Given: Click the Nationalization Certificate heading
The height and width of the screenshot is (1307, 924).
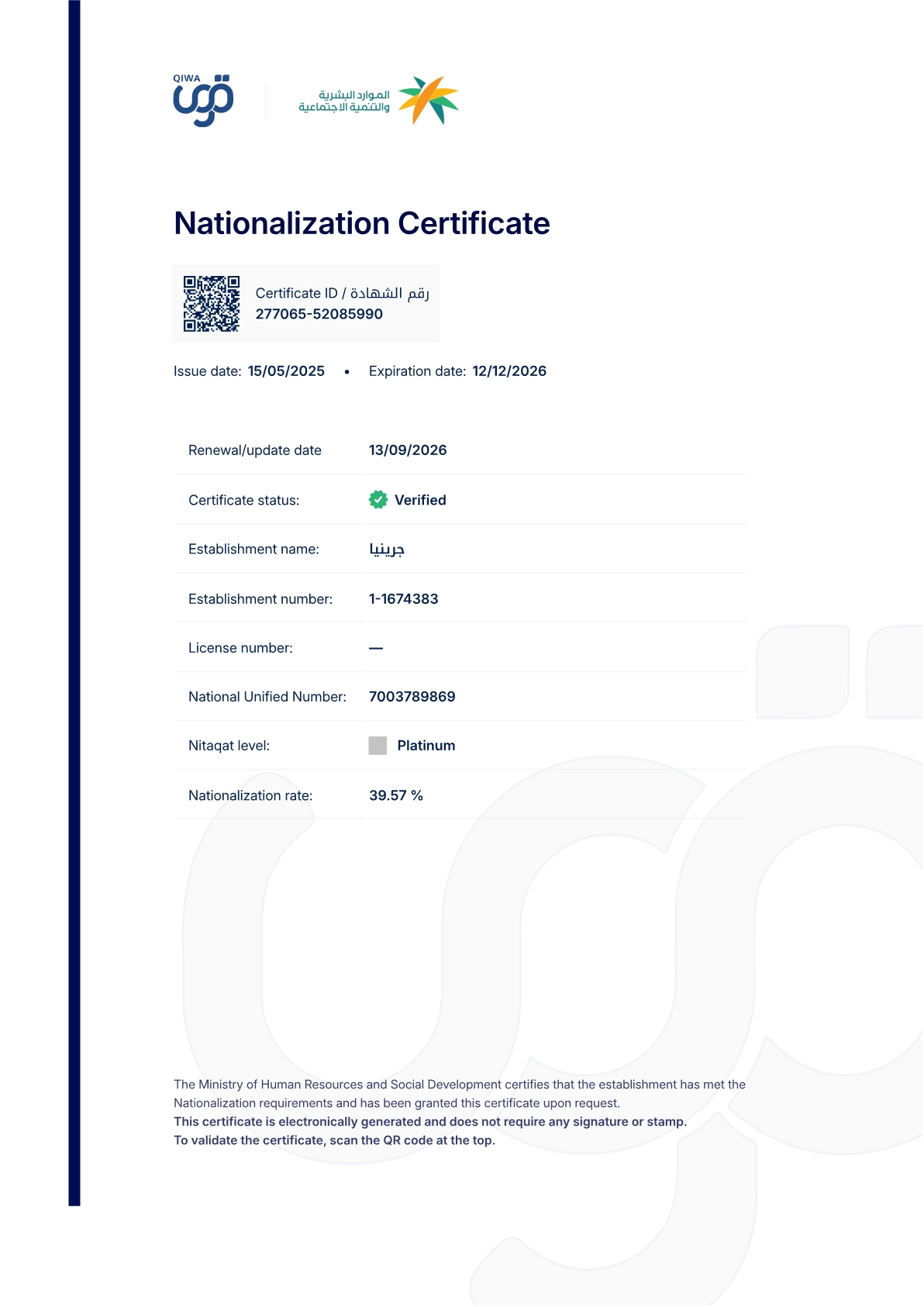Looking at the screenshot, I should [362, 223].
